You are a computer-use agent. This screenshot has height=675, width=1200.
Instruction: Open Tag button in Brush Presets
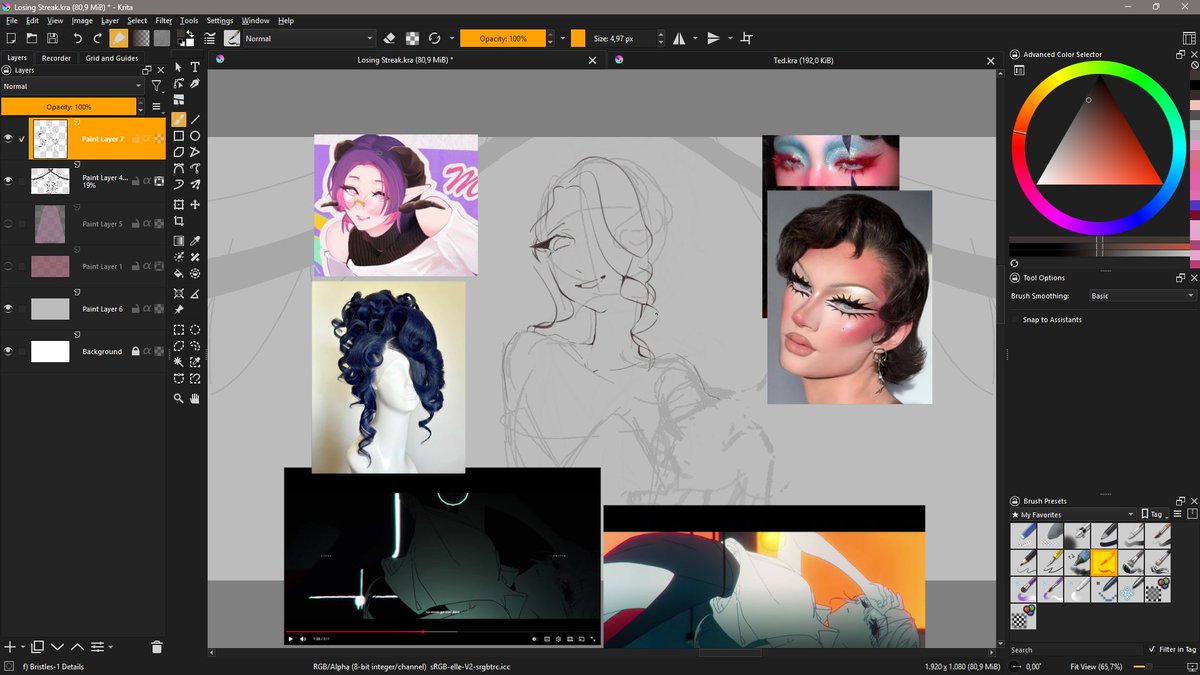[x=1155, y=514]
